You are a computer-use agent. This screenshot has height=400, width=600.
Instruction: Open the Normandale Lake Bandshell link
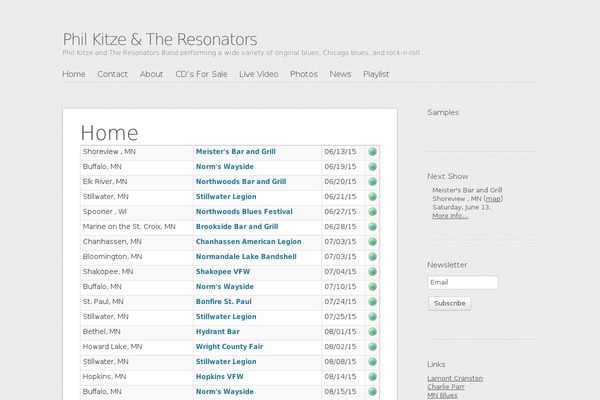click(246, 256)
